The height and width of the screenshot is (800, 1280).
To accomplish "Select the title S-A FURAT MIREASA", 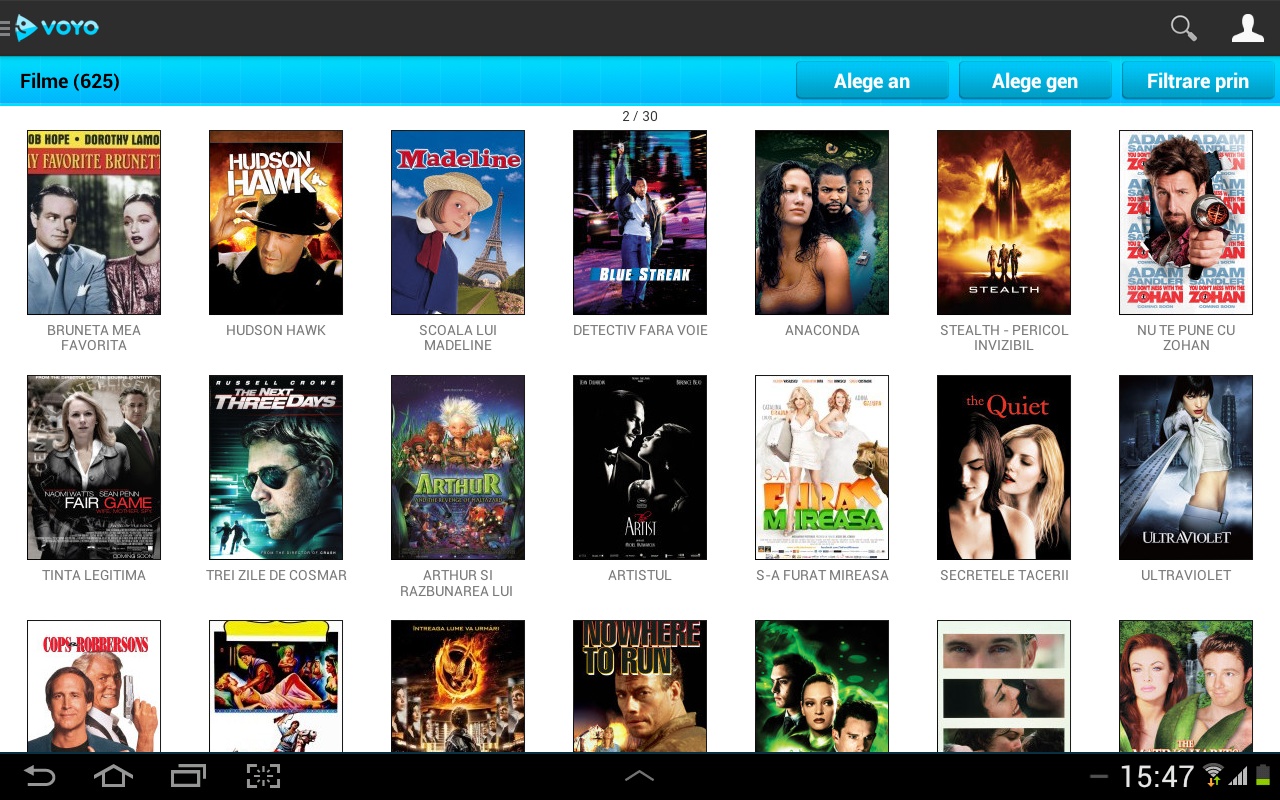I will [822, 575].
